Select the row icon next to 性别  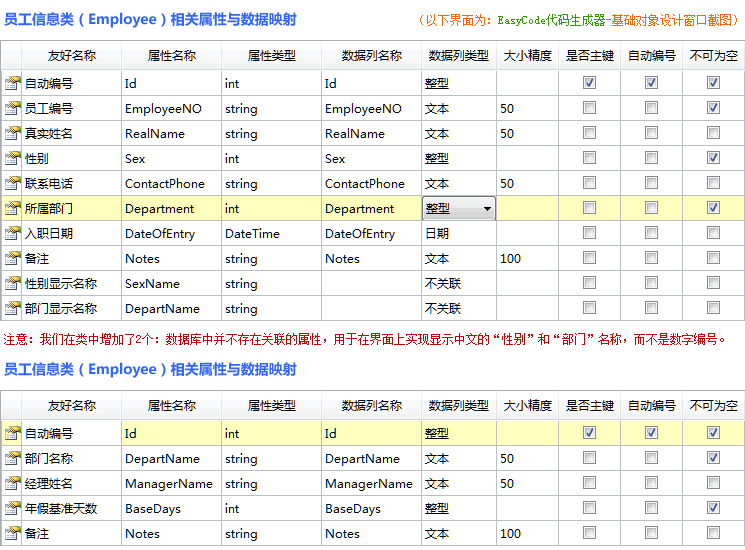[12, 158]
